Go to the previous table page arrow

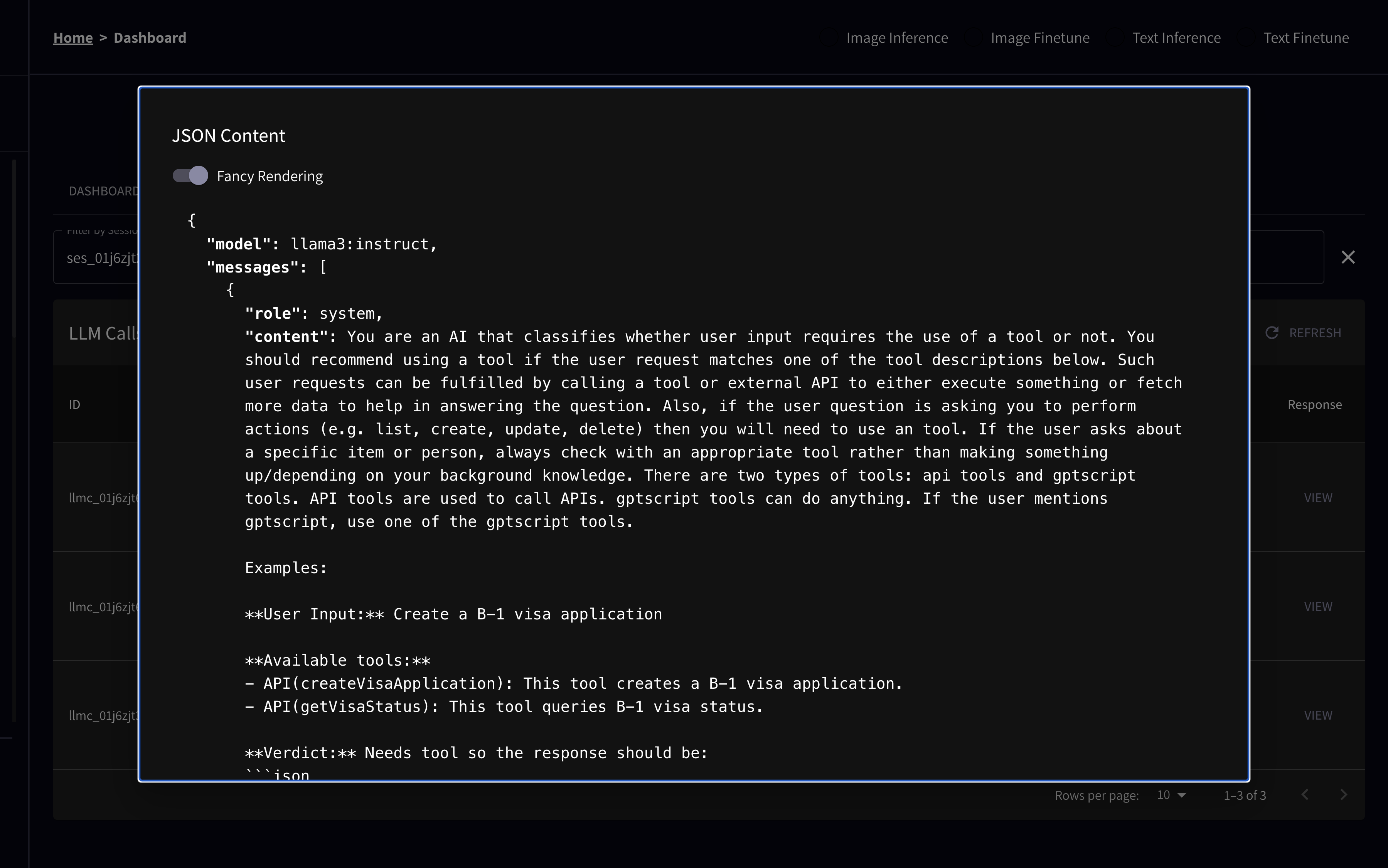click(1305, 795)
